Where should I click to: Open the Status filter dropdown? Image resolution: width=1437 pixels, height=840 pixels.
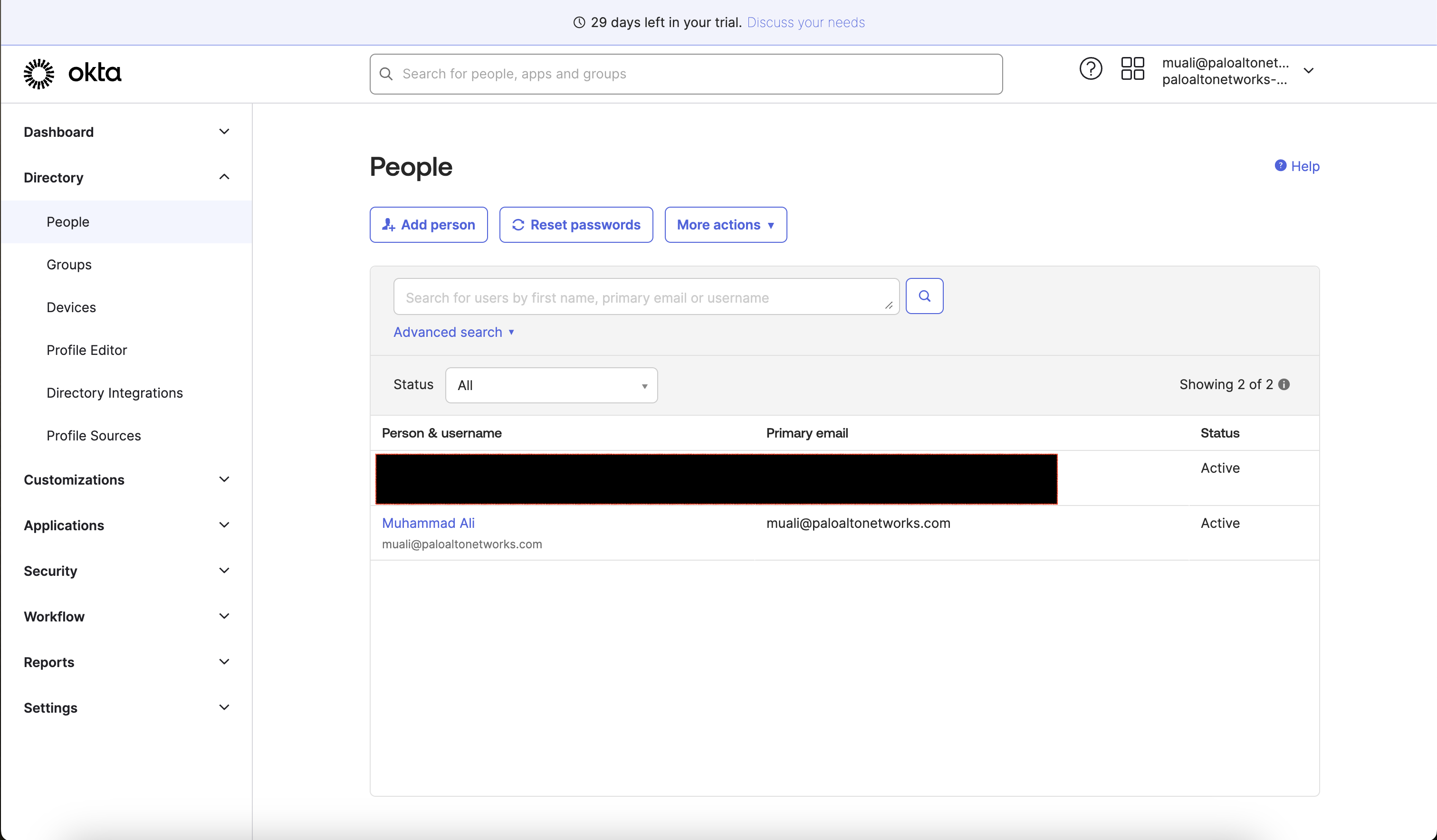point(551,385)
